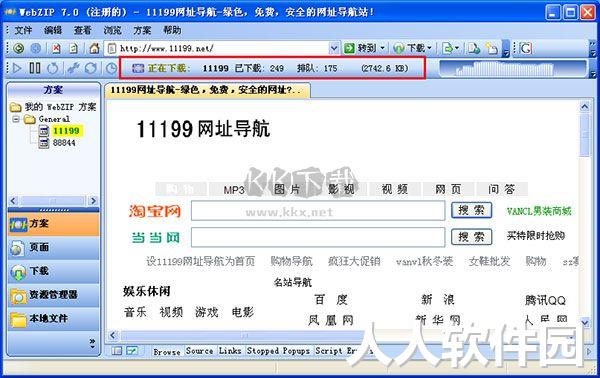Click the 转到 go button
This screenshot has height=378, width=600.
pos(360,48)
